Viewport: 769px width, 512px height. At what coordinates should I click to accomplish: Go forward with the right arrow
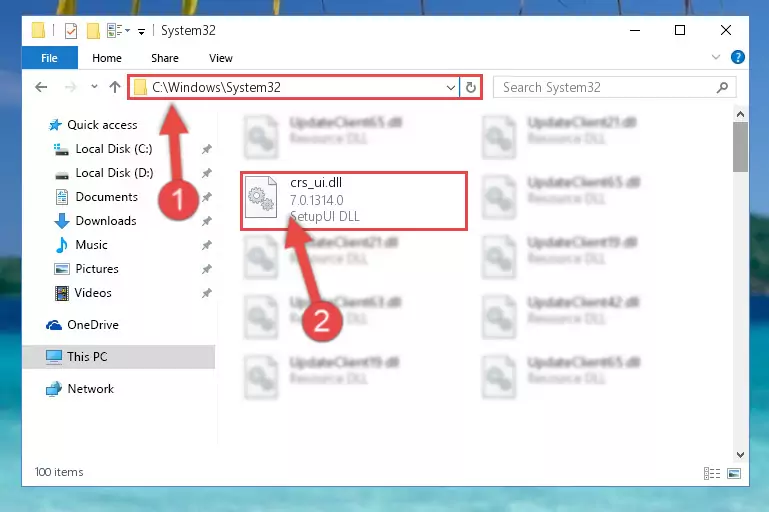71,87
